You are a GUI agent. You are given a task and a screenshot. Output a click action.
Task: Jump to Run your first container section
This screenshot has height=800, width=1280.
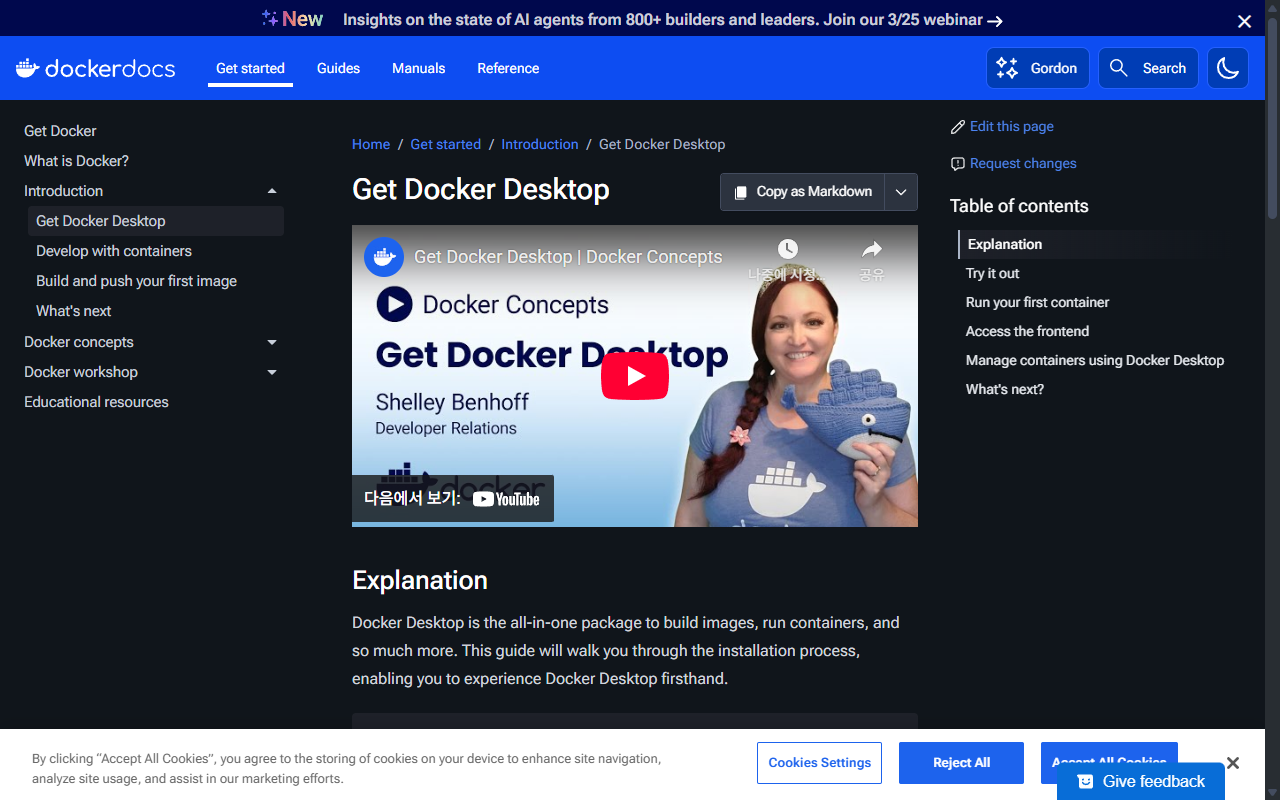1037,302
